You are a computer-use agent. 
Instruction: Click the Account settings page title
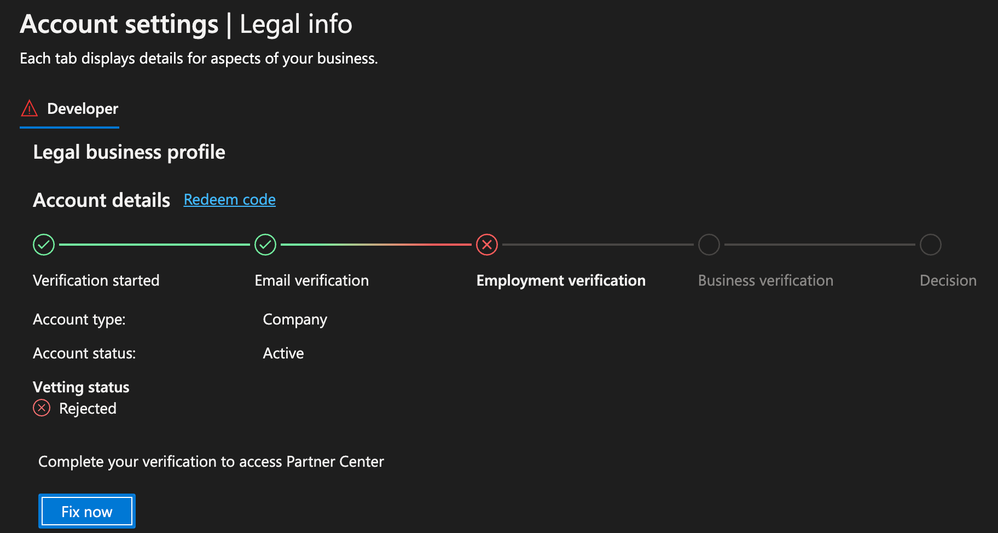click(x=119, y=24)
